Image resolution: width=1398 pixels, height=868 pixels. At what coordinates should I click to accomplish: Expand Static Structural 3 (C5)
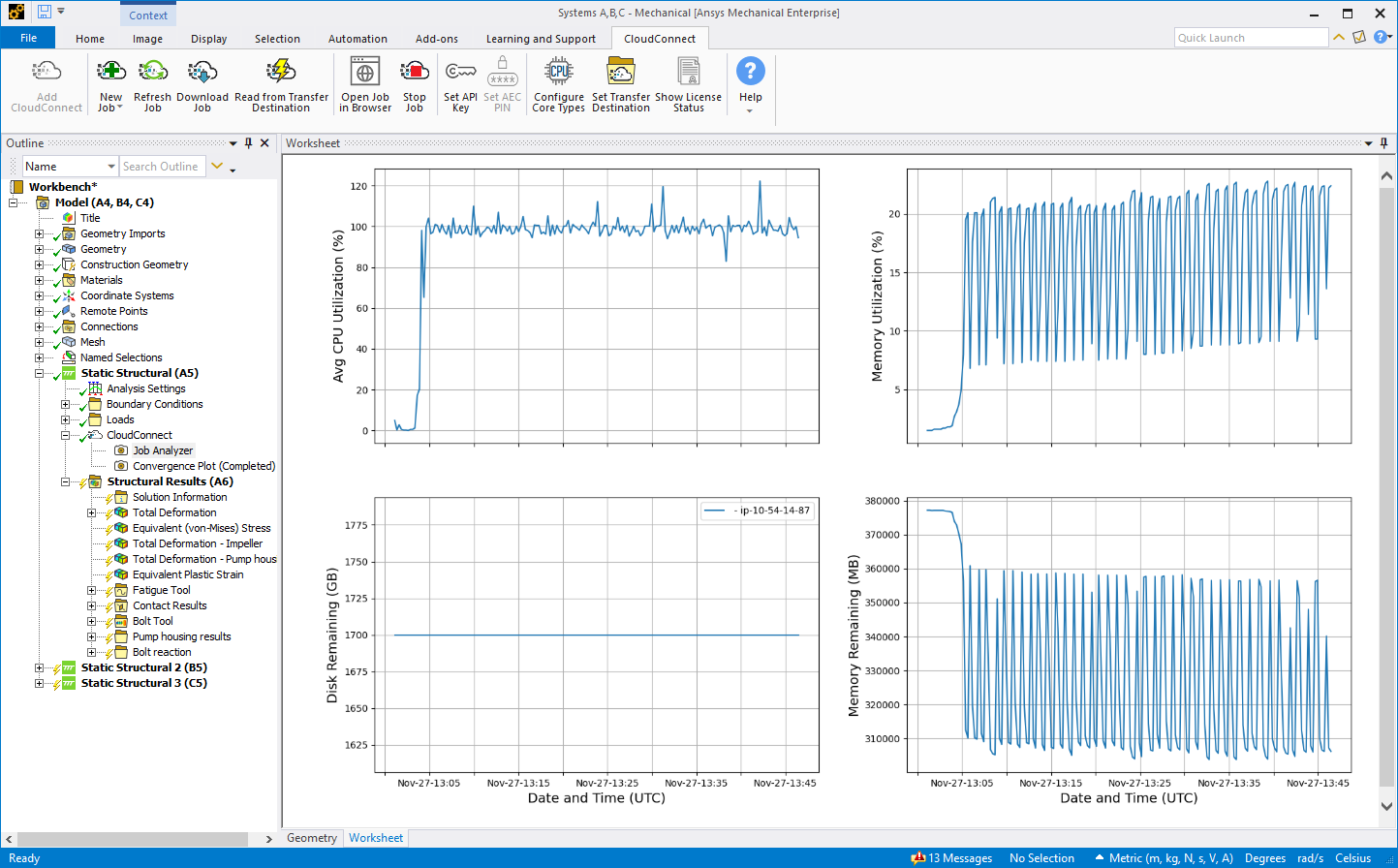point(40,683)
